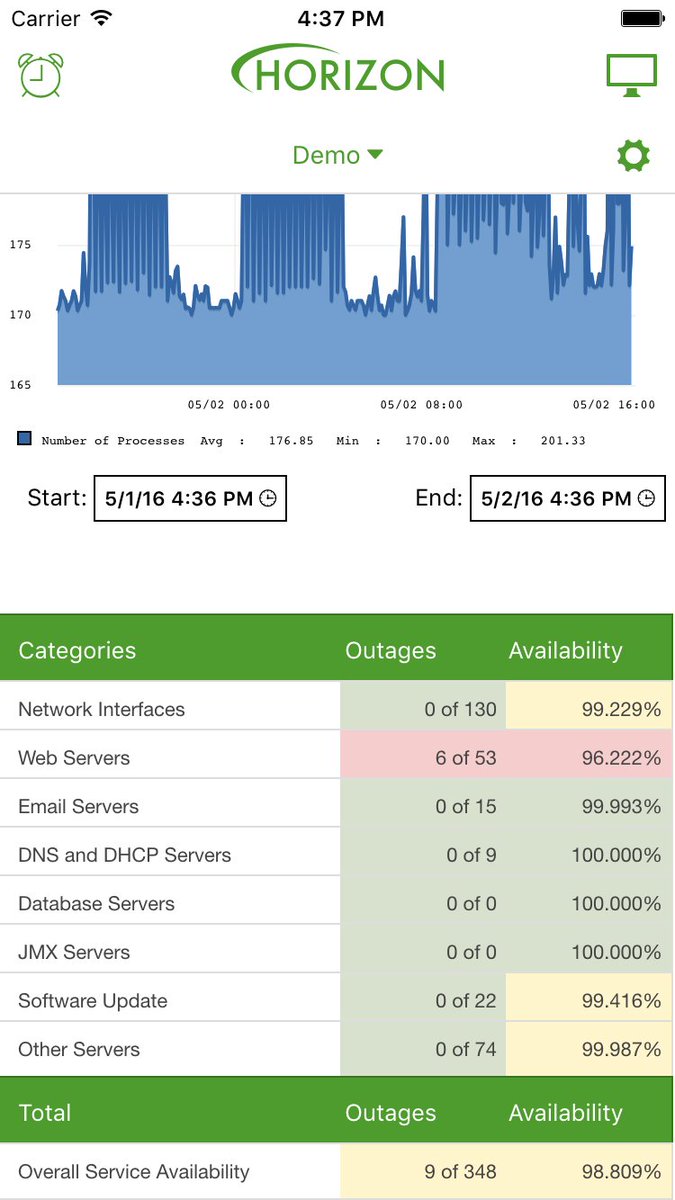The width and height of the screenshot is (675, 1200).
Task: Tap the battery icon in status bar
Action: click(641, 18)
